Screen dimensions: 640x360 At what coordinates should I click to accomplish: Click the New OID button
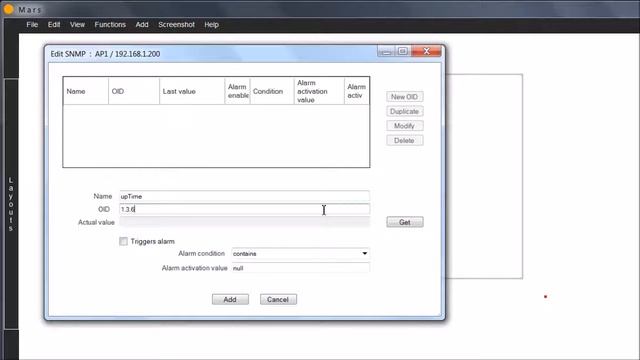coord(404,97)
